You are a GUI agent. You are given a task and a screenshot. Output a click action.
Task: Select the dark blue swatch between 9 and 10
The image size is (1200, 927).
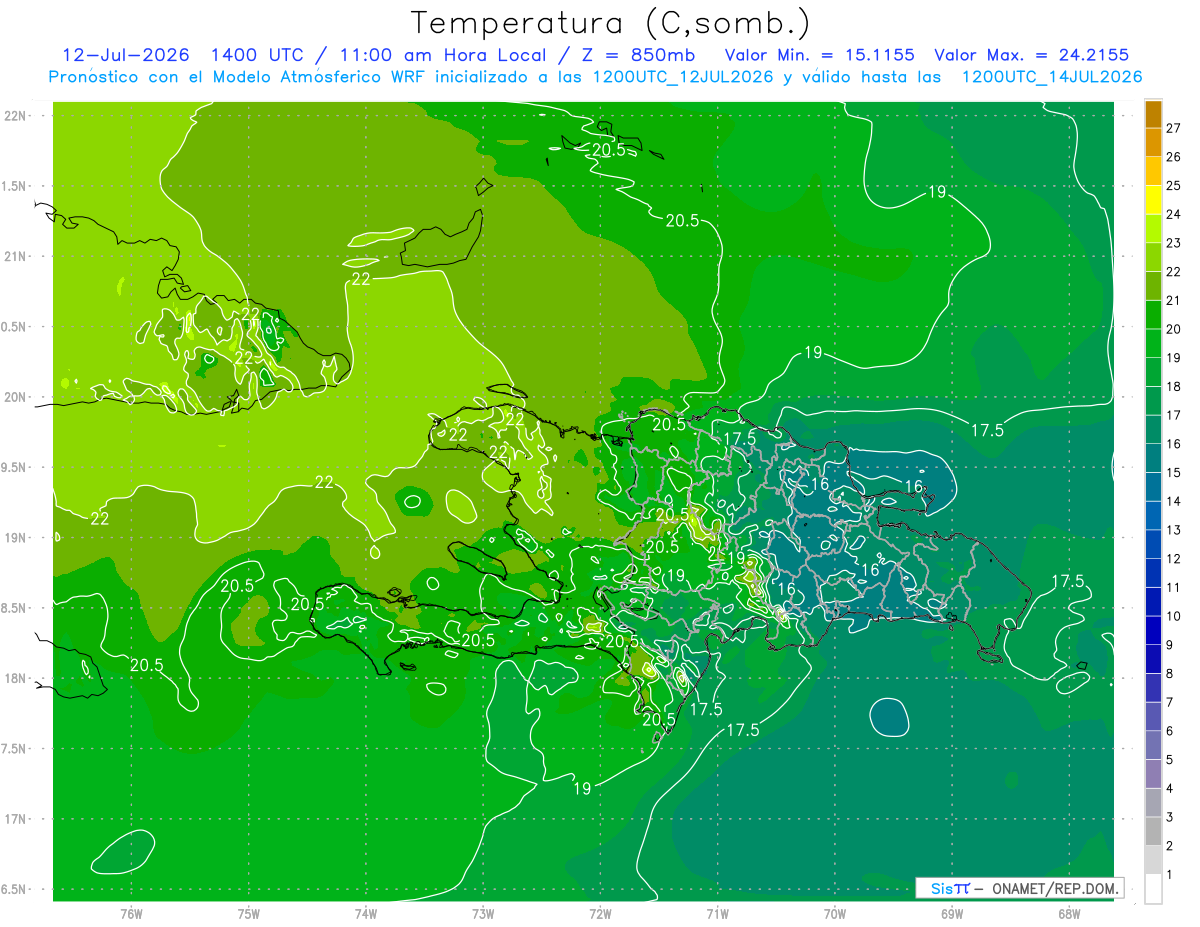coord(1153,631)
